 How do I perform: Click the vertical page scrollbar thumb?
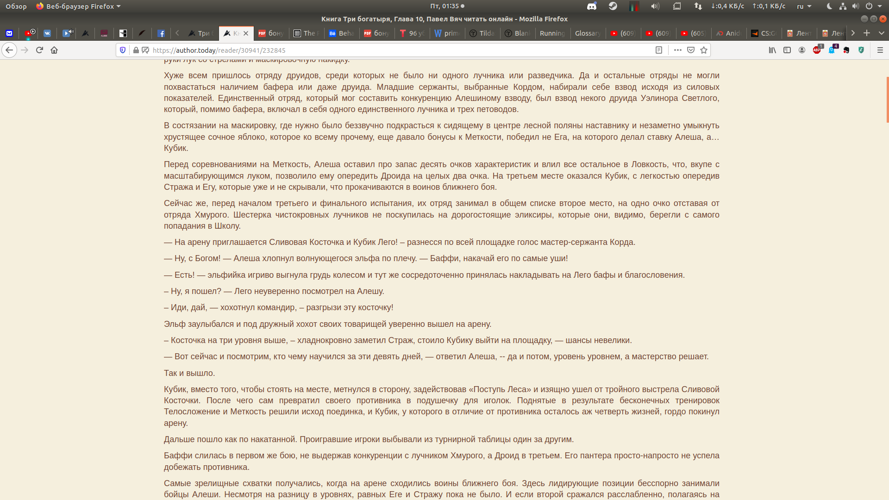click(x=886, y=98)
